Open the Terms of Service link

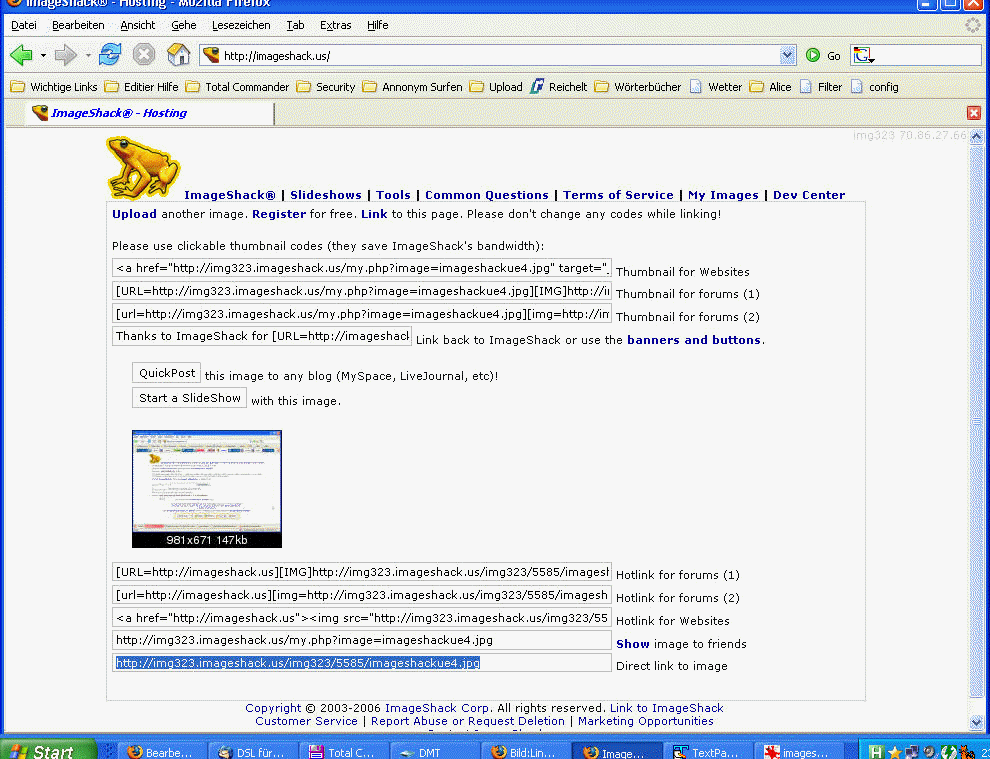(618, 195)
